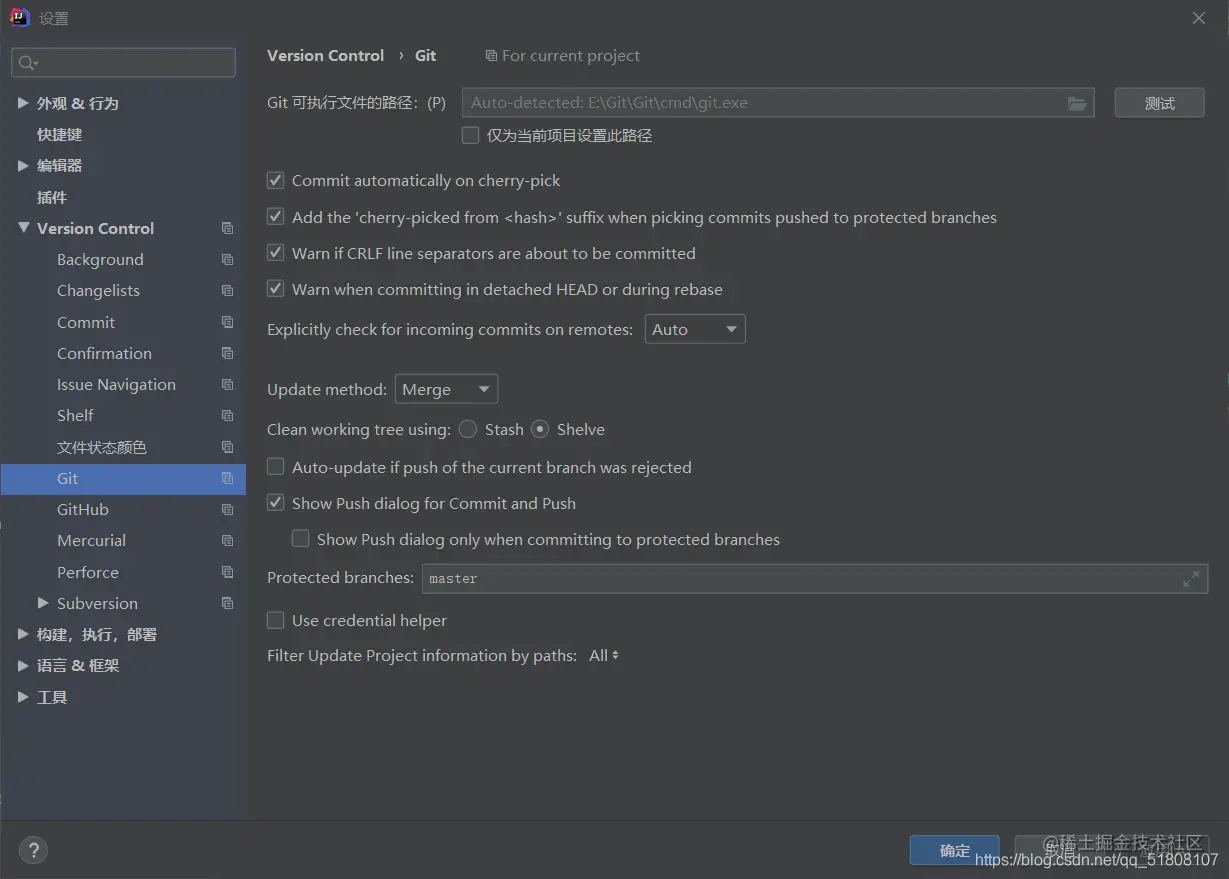The height and width of the screenshot is (879, 1229).
Task: Select Issue Navigation settings item
Action: 116,385
